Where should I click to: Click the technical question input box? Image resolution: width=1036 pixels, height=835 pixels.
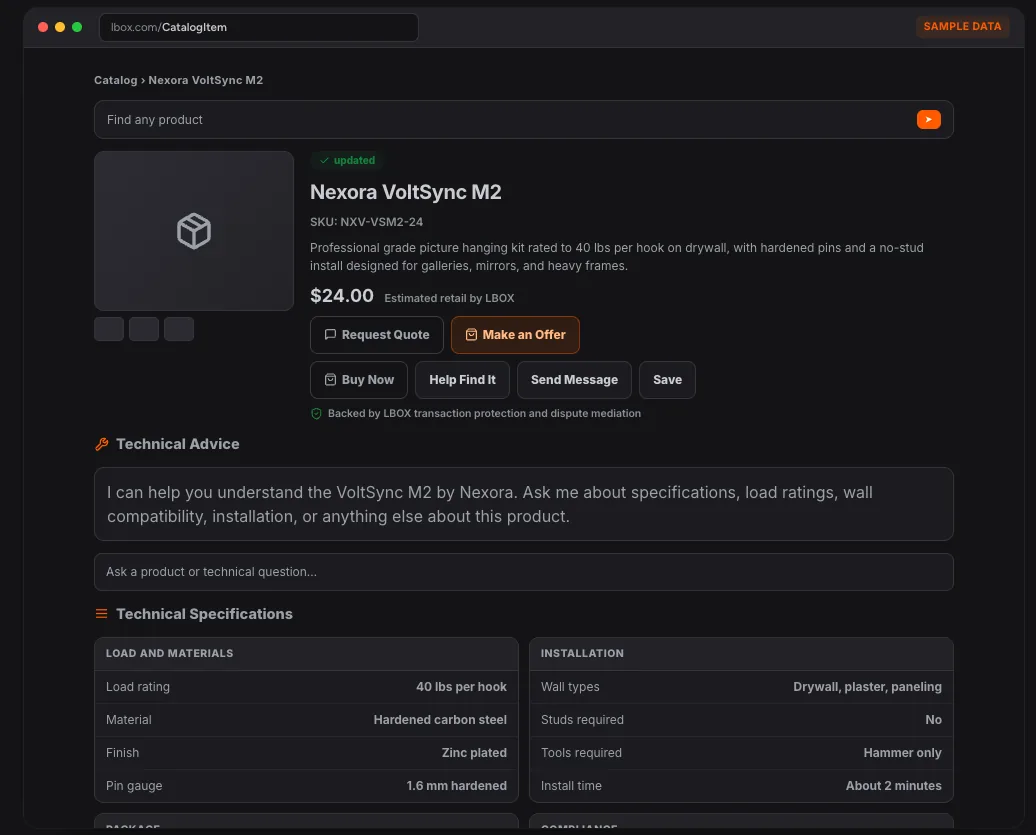(x=524, y=572)
